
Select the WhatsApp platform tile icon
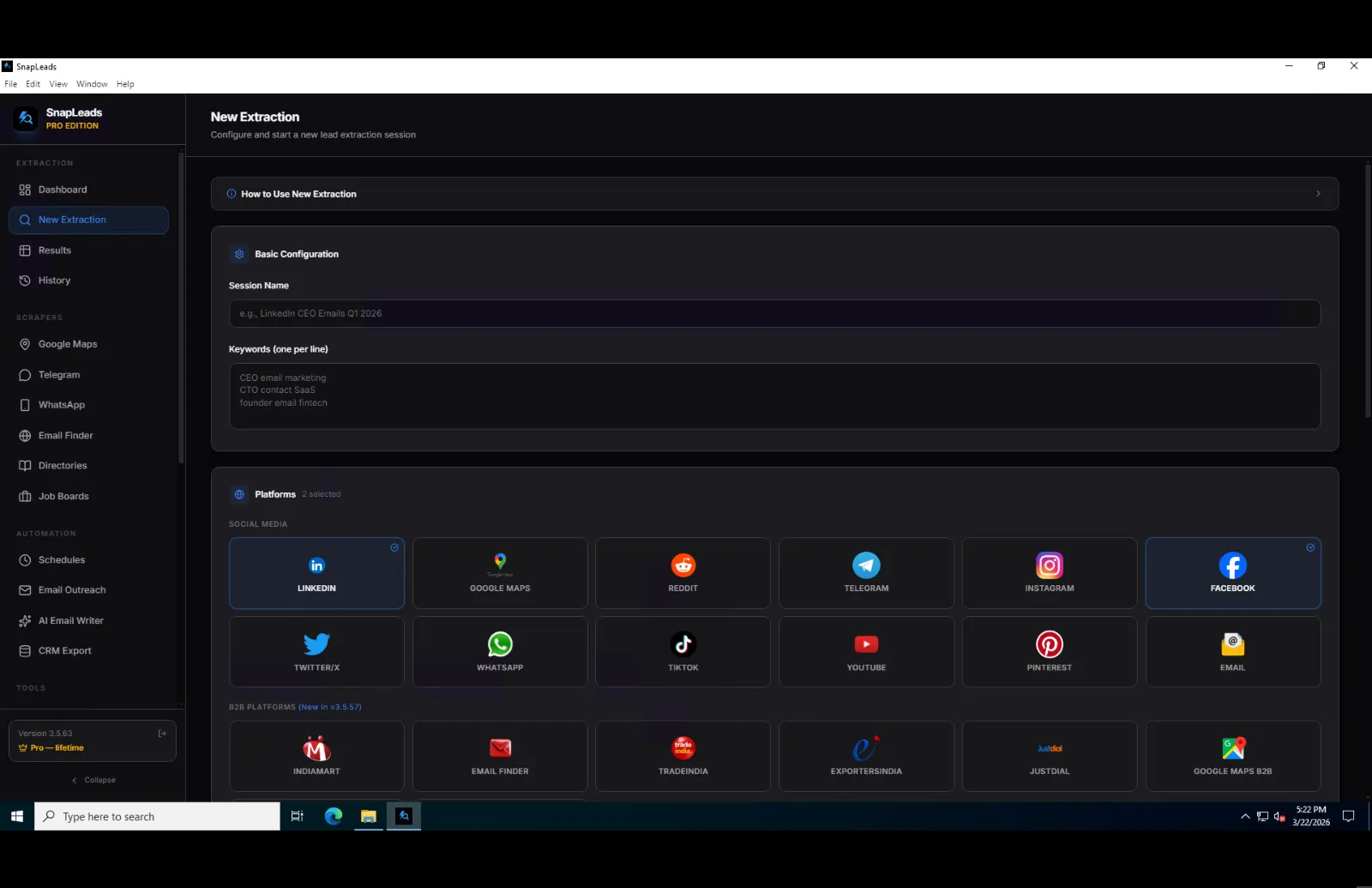pos(500,644)
